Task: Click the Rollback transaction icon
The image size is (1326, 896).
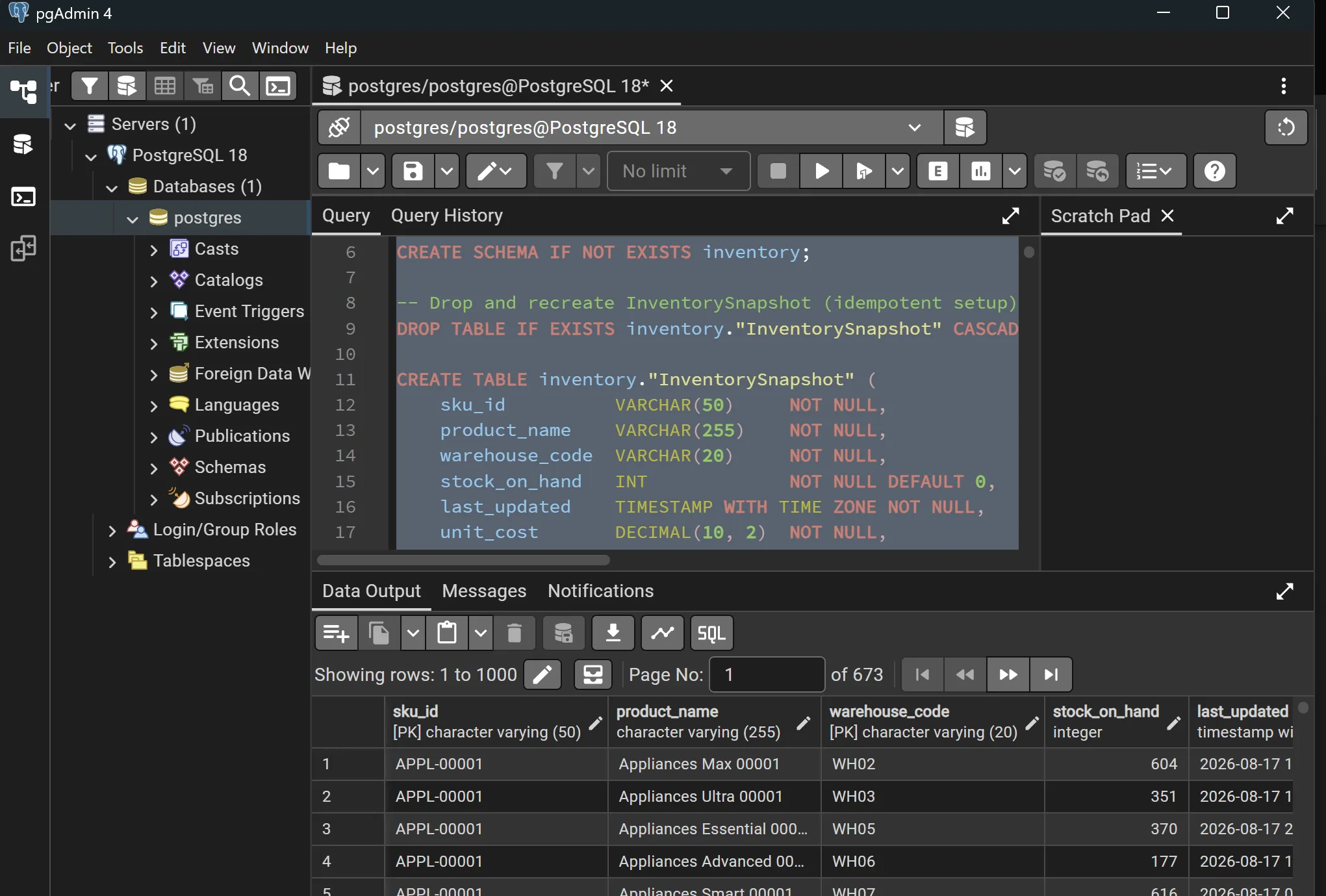Action: [x=1097, y=172]
